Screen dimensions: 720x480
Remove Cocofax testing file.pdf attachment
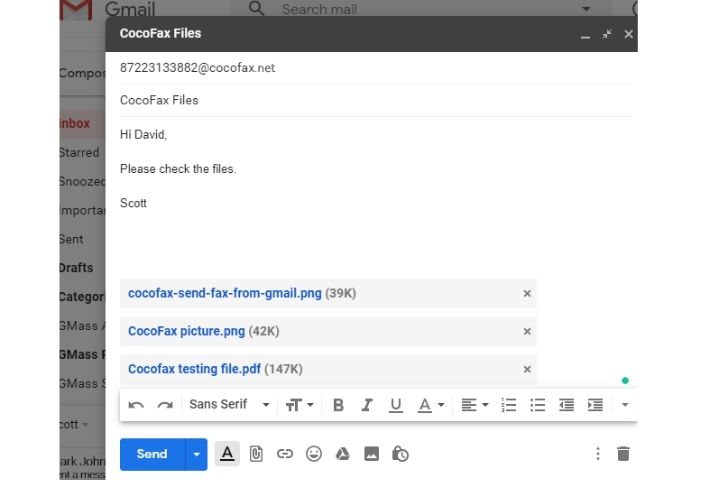tap(527, 369)
